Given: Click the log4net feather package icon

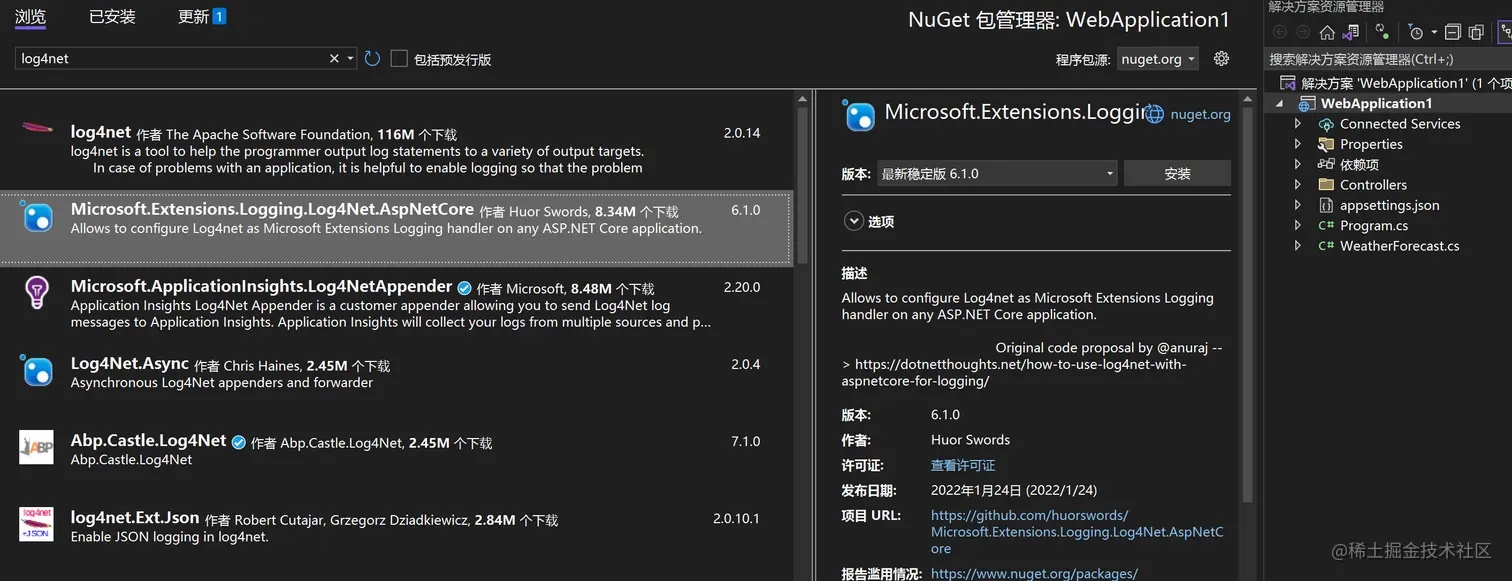Looking at the screenshot, I should pos(37,128).
